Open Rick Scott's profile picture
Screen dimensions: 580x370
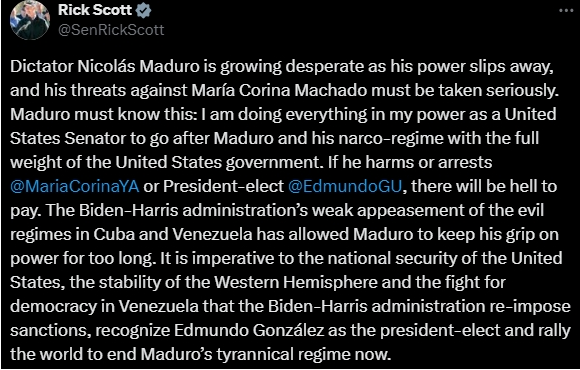coord(30,21)
